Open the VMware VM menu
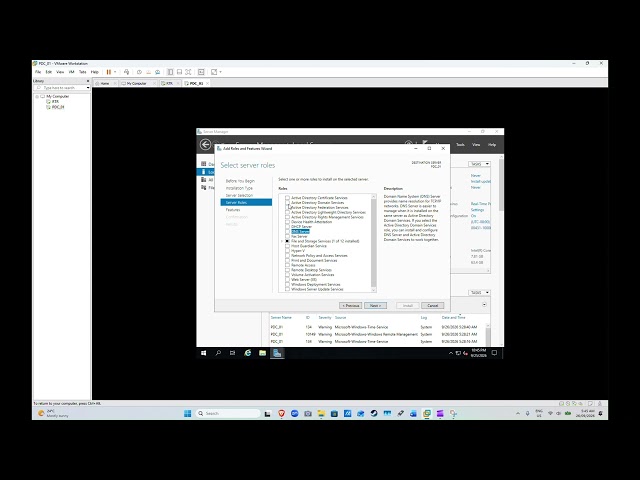The width and height of the screenshot is (640, 480). (71, 72)
